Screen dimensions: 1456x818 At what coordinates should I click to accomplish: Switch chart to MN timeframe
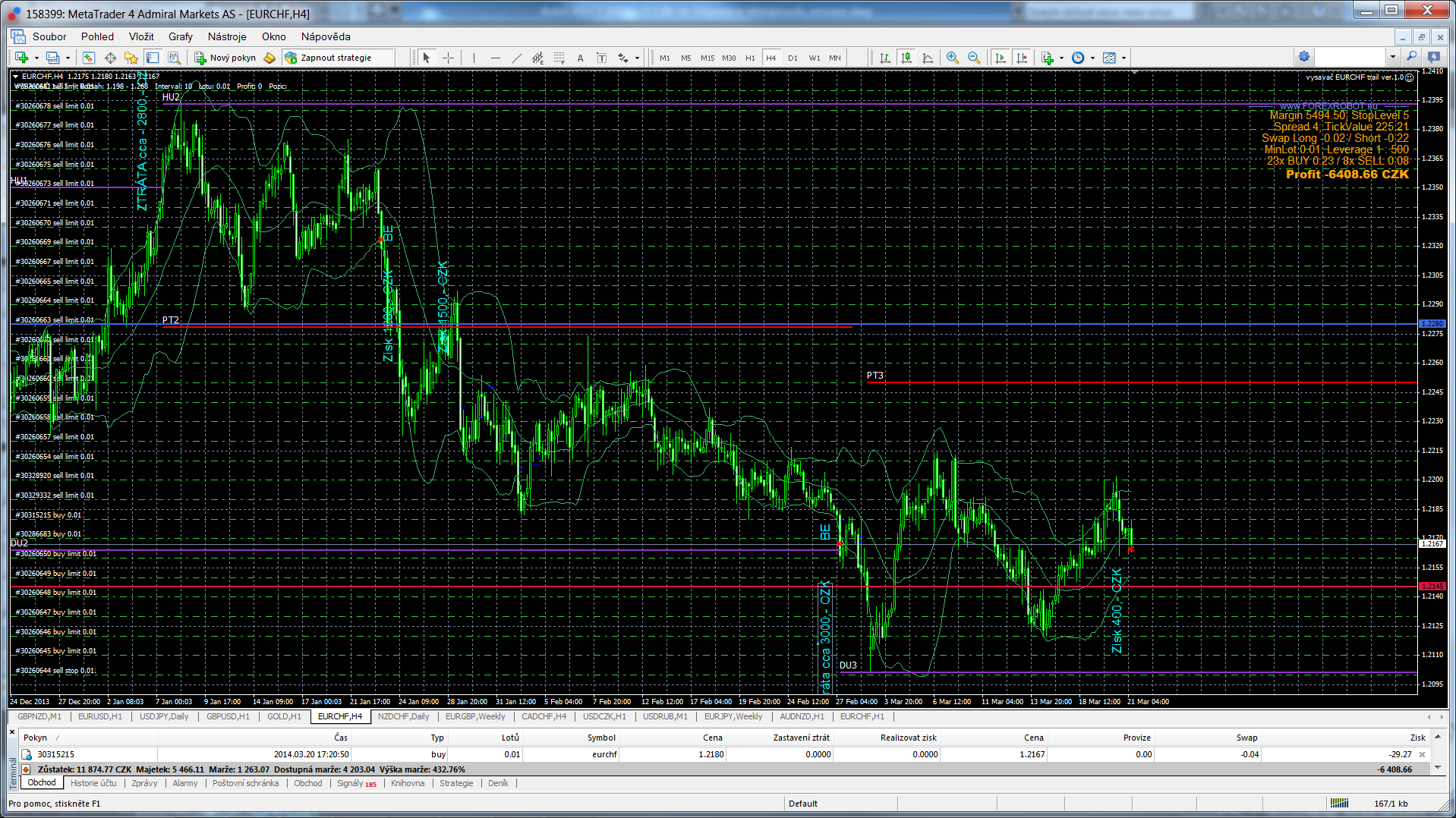(x=835, y=58)
